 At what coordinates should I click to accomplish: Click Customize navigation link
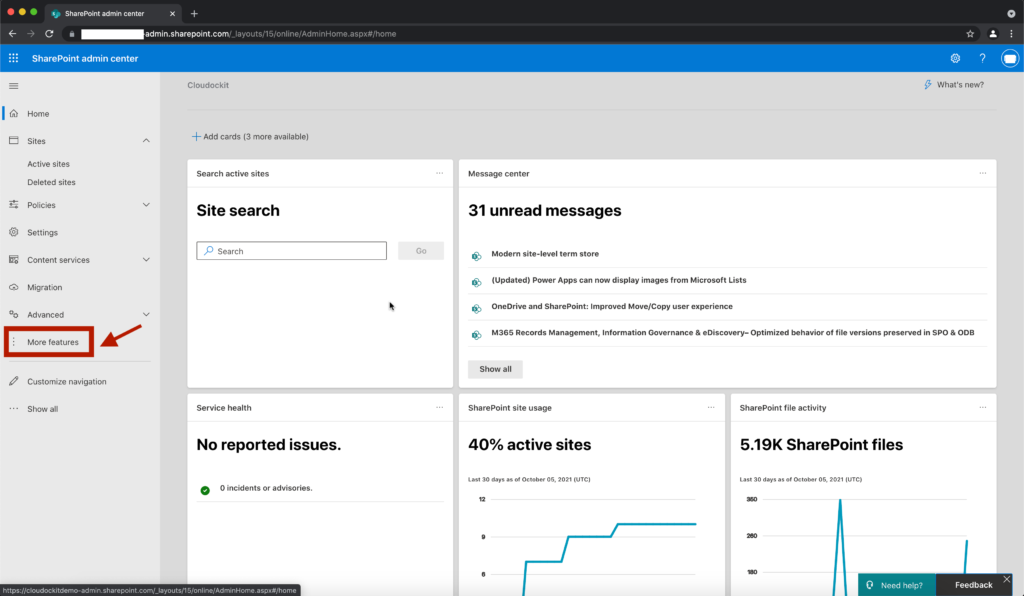67,381
